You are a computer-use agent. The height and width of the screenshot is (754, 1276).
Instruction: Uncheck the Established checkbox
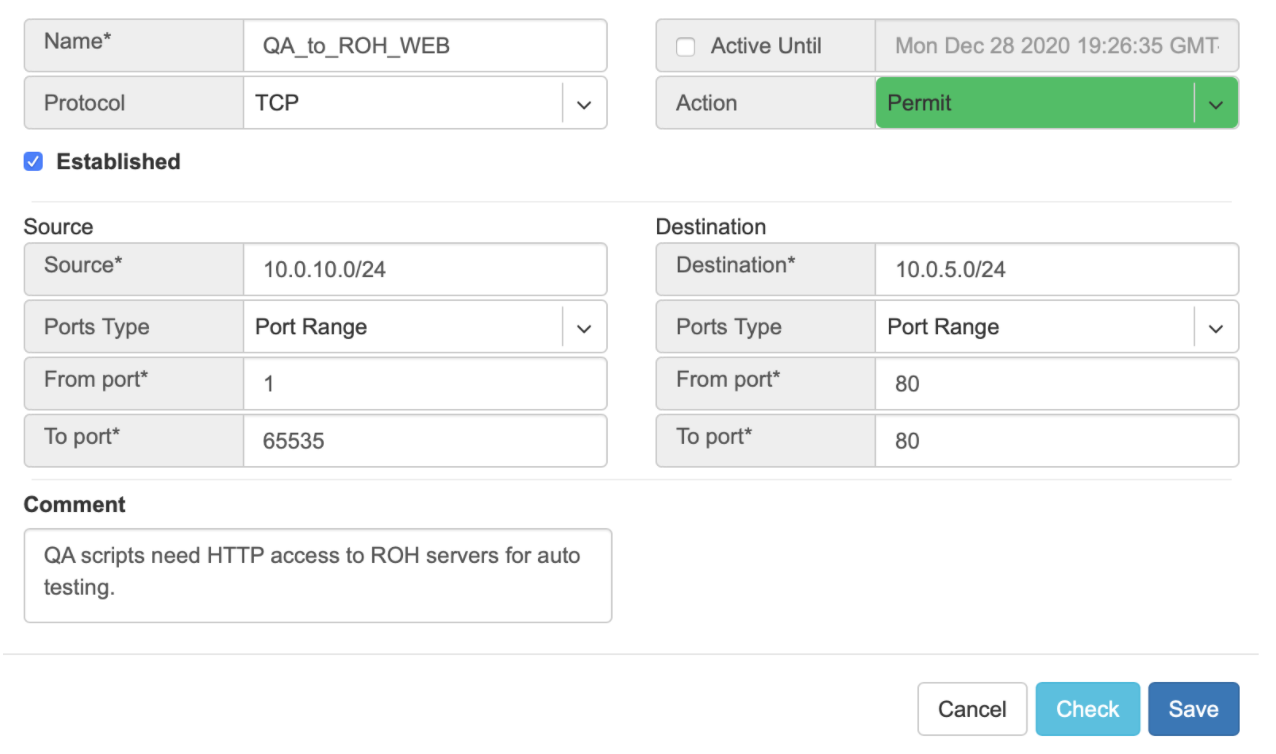tap(33, 162)
